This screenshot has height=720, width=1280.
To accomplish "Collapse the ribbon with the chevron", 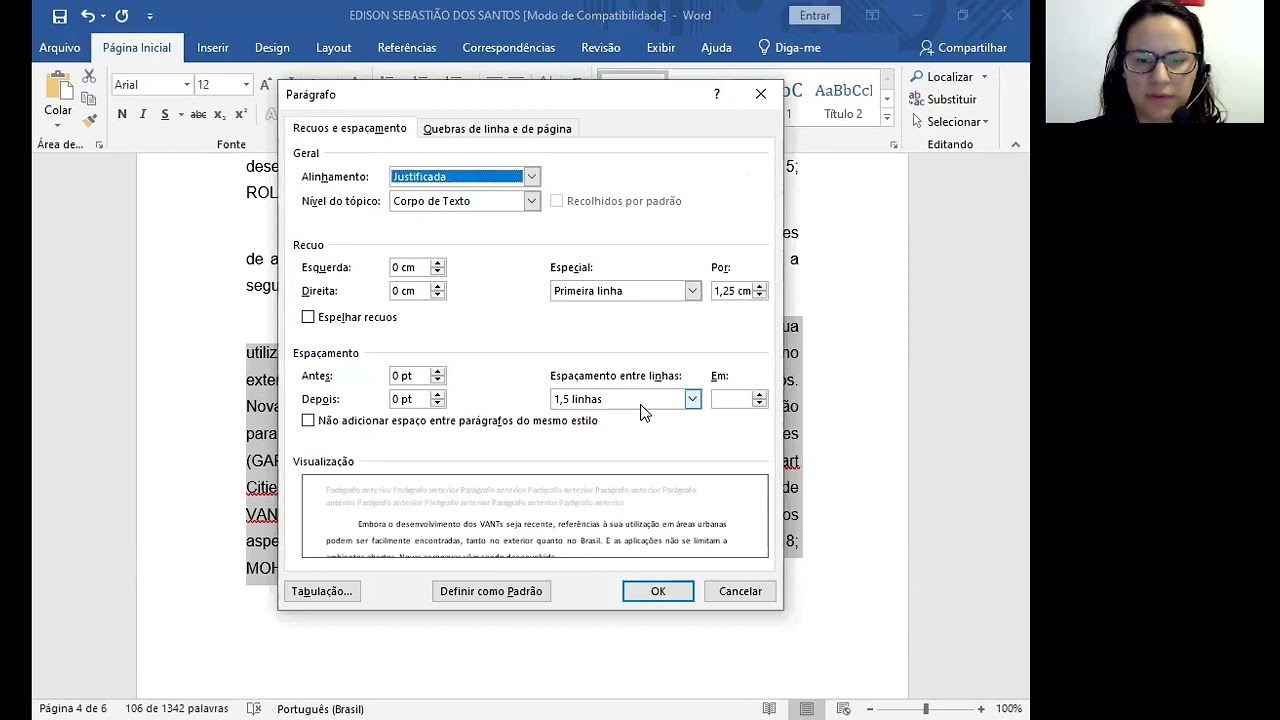I will (1015, 145).
